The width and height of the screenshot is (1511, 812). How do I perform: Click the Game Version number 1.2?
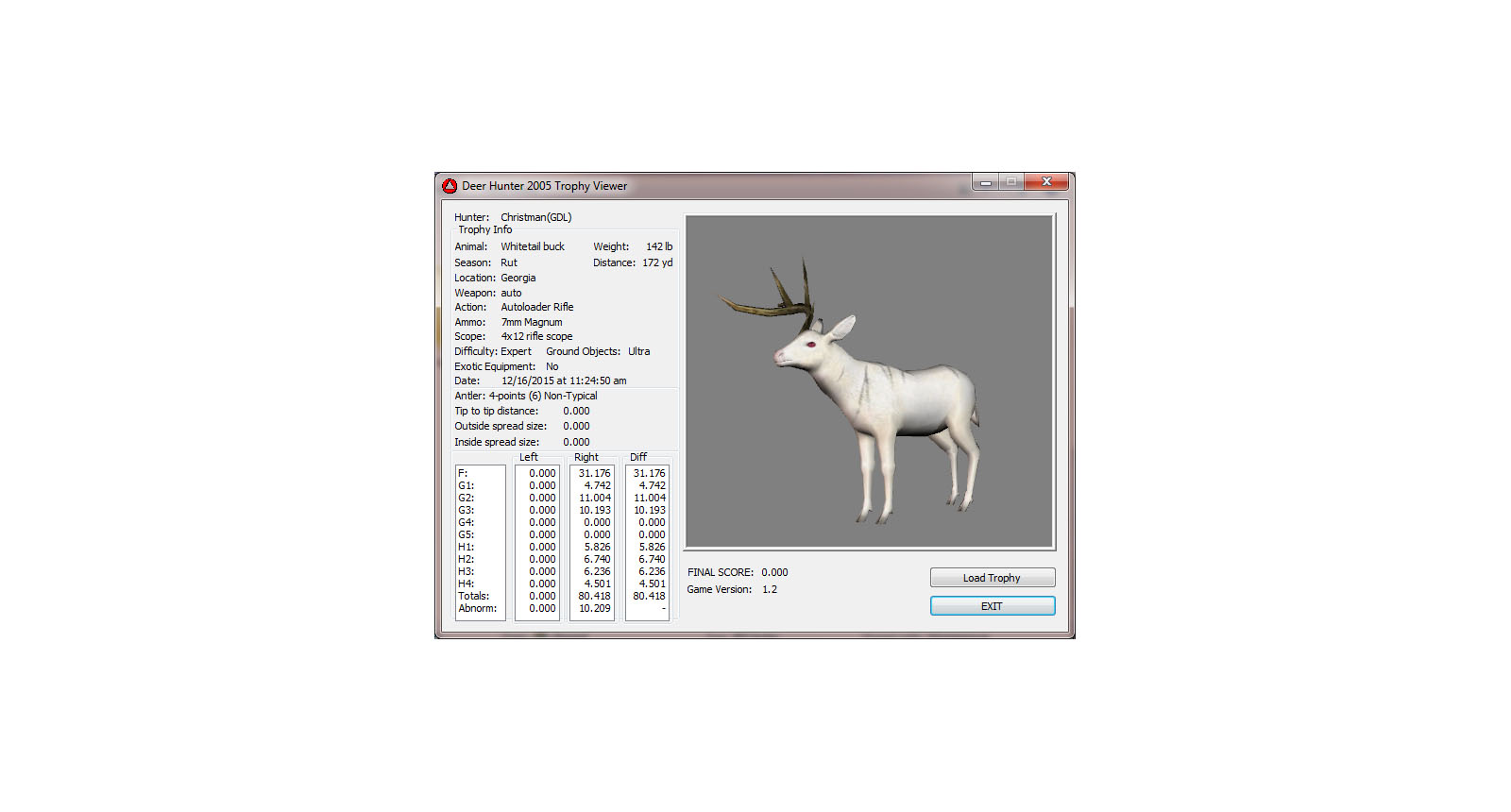point(770,589)
